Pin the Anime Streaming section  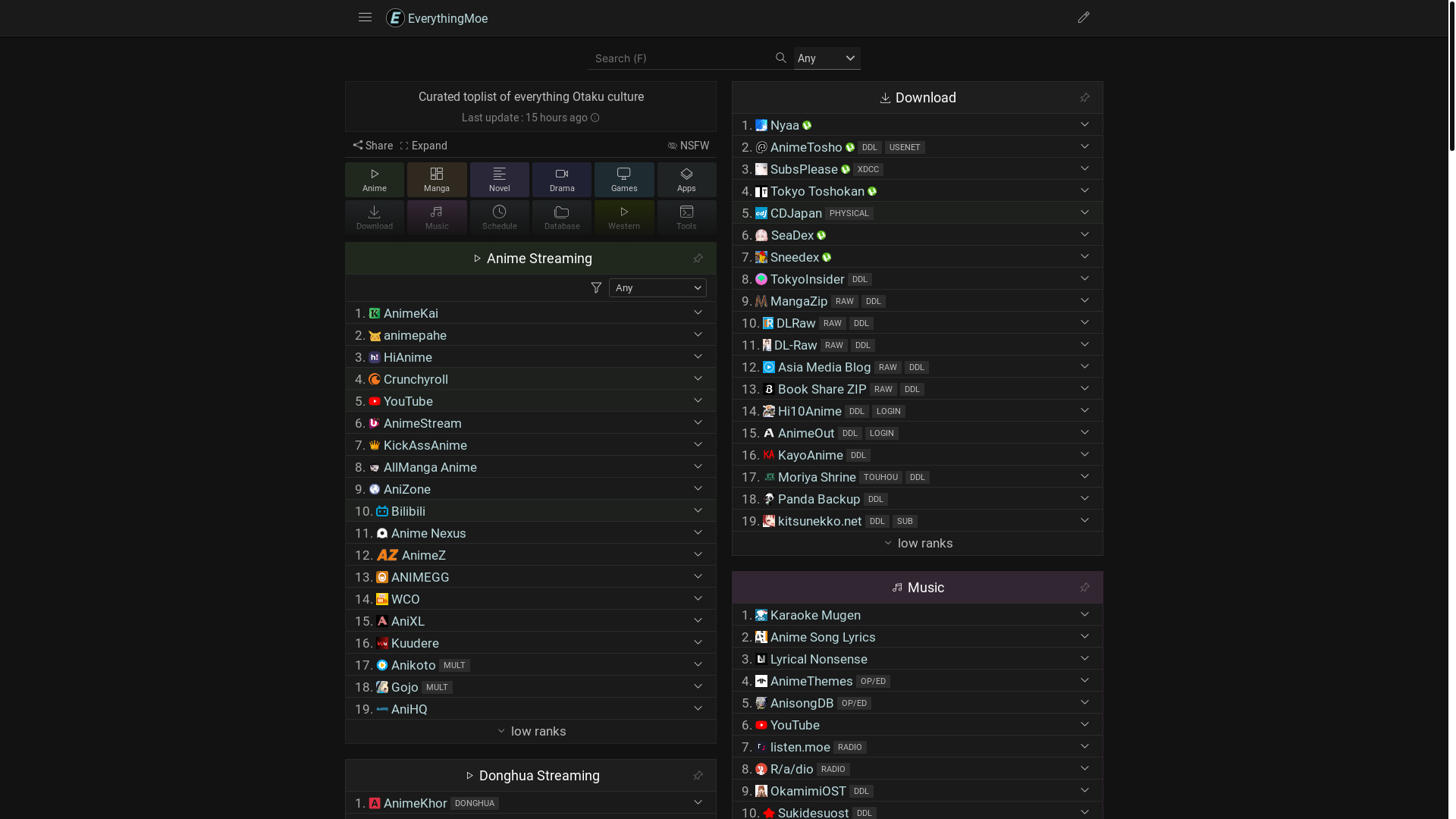(698, 259)
